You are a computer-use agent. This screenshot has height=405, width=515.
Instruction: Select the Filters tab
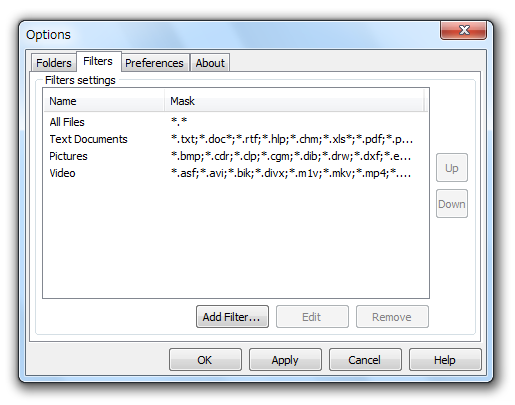pyautogui.click(x=98, y=61)
